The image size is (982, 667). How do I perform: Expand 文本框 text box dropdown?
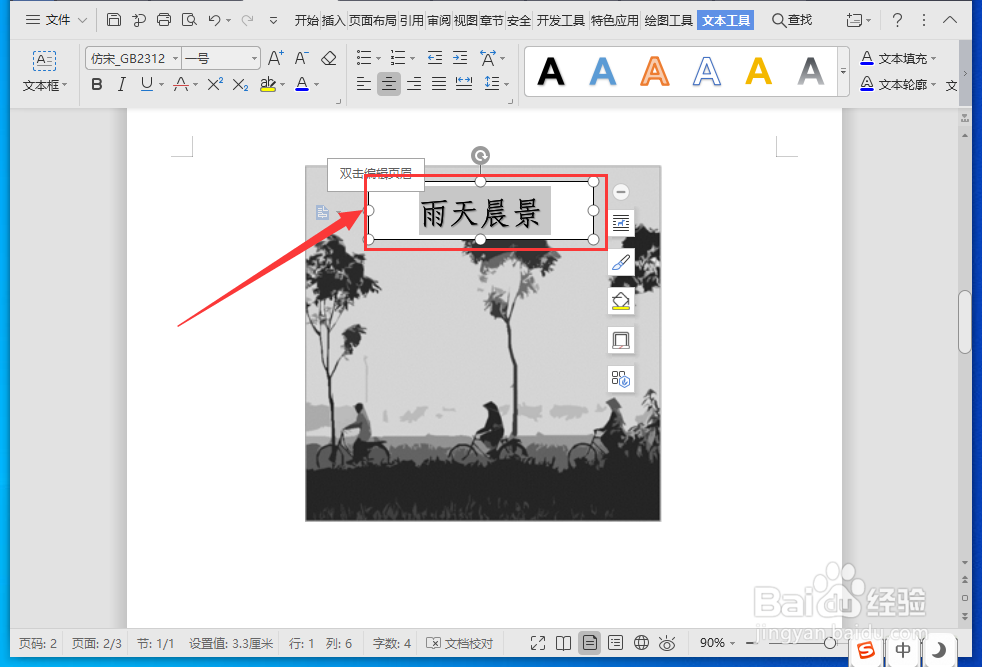coord(45,85)
